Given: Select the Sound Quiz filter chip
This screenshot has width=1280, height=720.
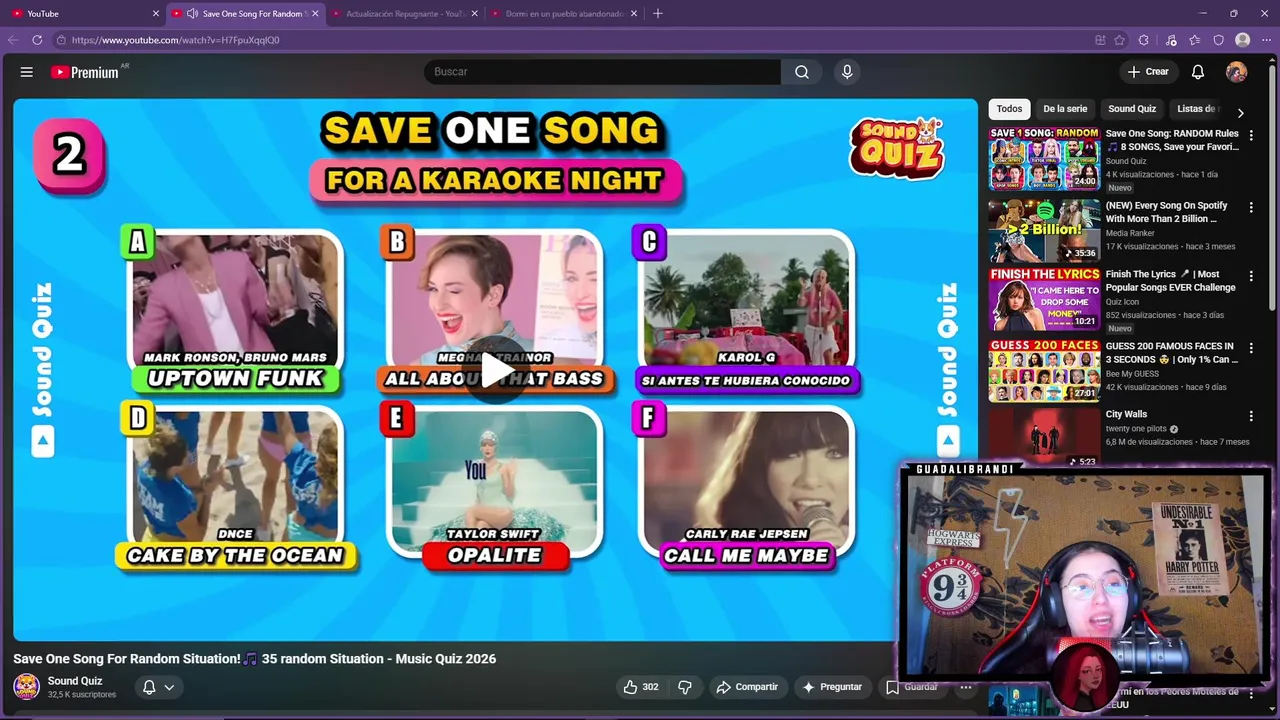Looking at the screenshot, I should [x=1132, y=109].
